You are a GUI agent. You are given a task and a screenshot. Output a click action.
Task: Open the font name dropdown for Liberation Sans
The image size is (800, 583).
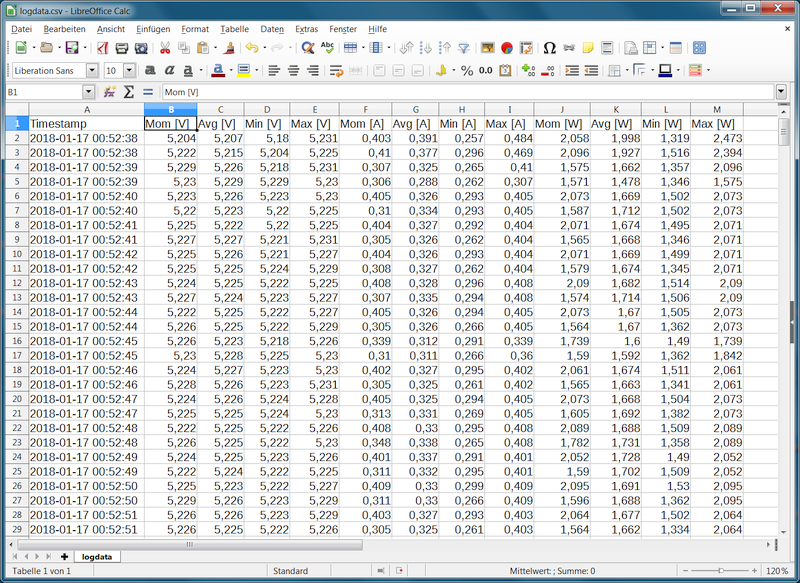coord(92,71)
